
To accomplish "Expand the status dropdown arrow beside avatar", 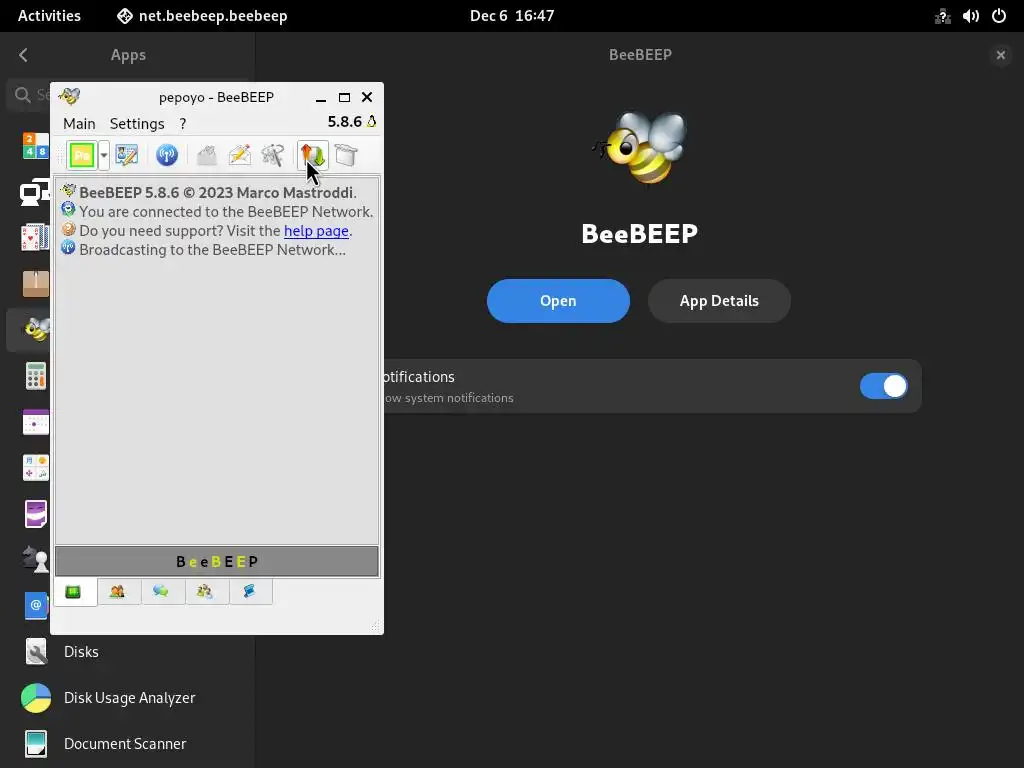I will [x=104, y=155].
